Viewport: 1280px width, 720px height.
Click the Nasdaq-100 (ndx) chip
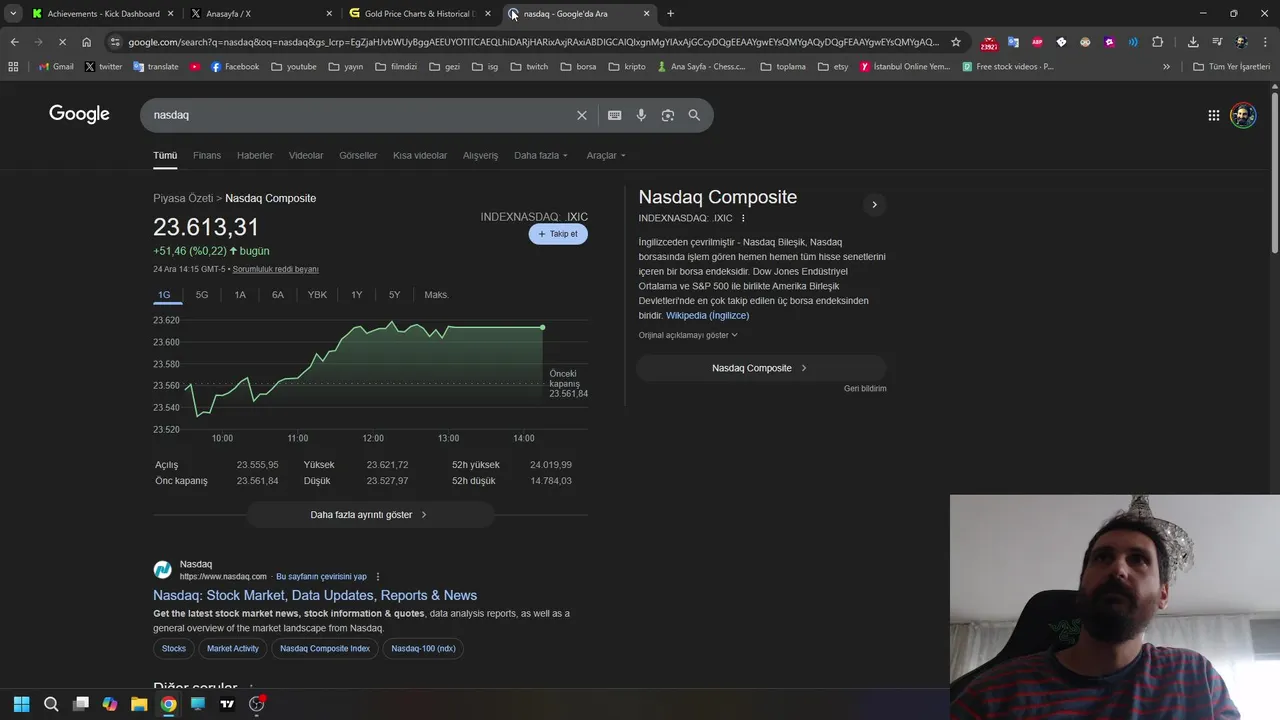pos(423,649)
